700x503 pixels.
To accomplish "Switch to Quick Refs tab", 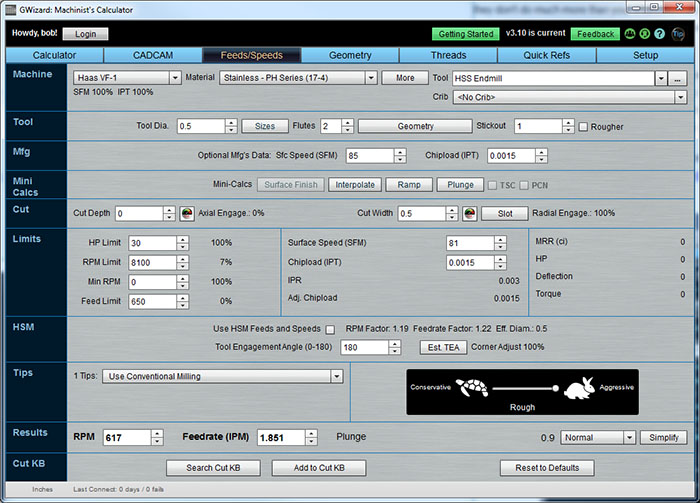I will click(547, 55).
